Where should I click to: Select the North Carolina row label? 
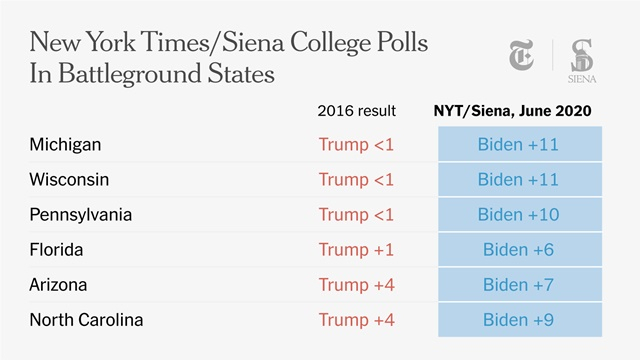pos(86,320)
